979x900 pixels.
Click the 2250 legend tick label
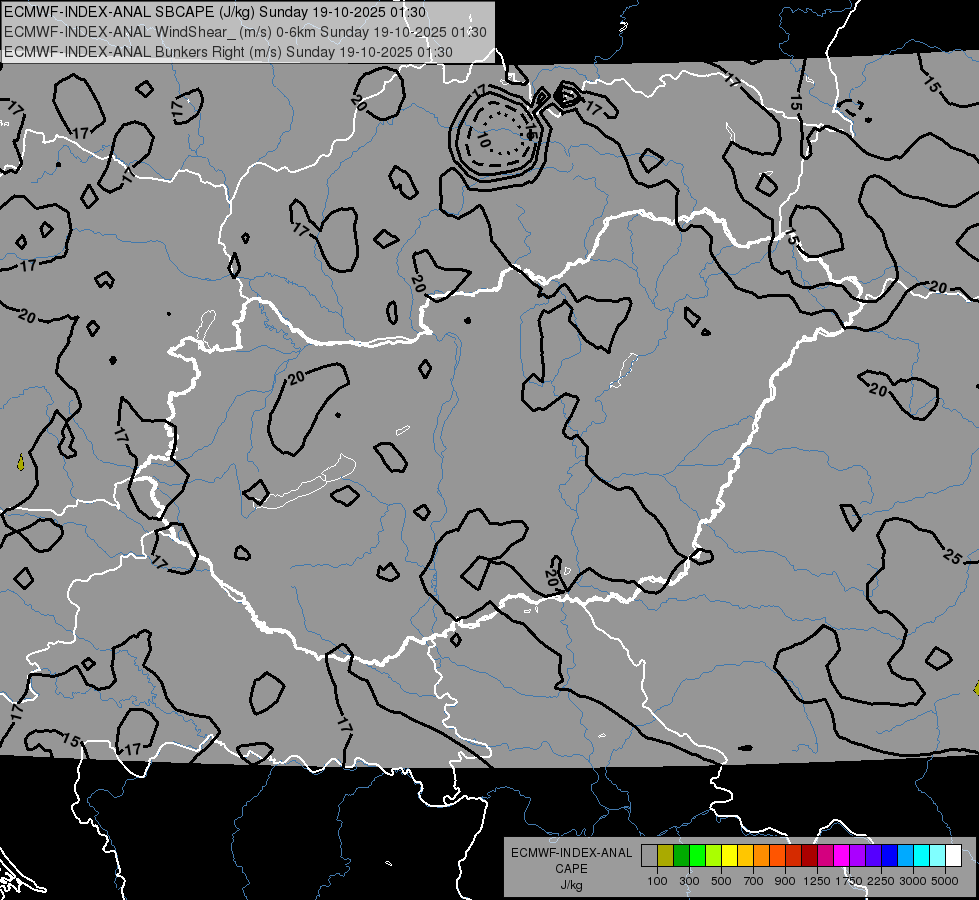click(881, 881)
